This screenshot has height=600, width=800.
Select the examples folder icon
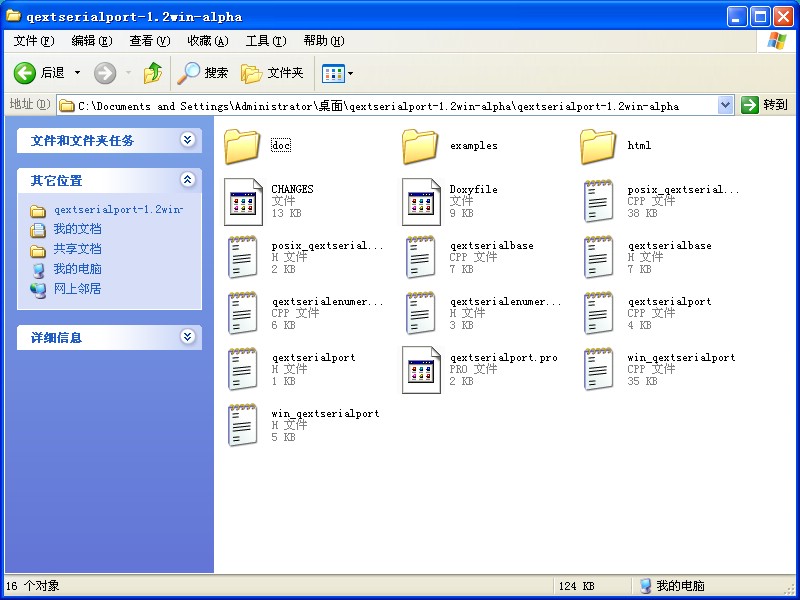pyautogui.click(x=420, y=146)
